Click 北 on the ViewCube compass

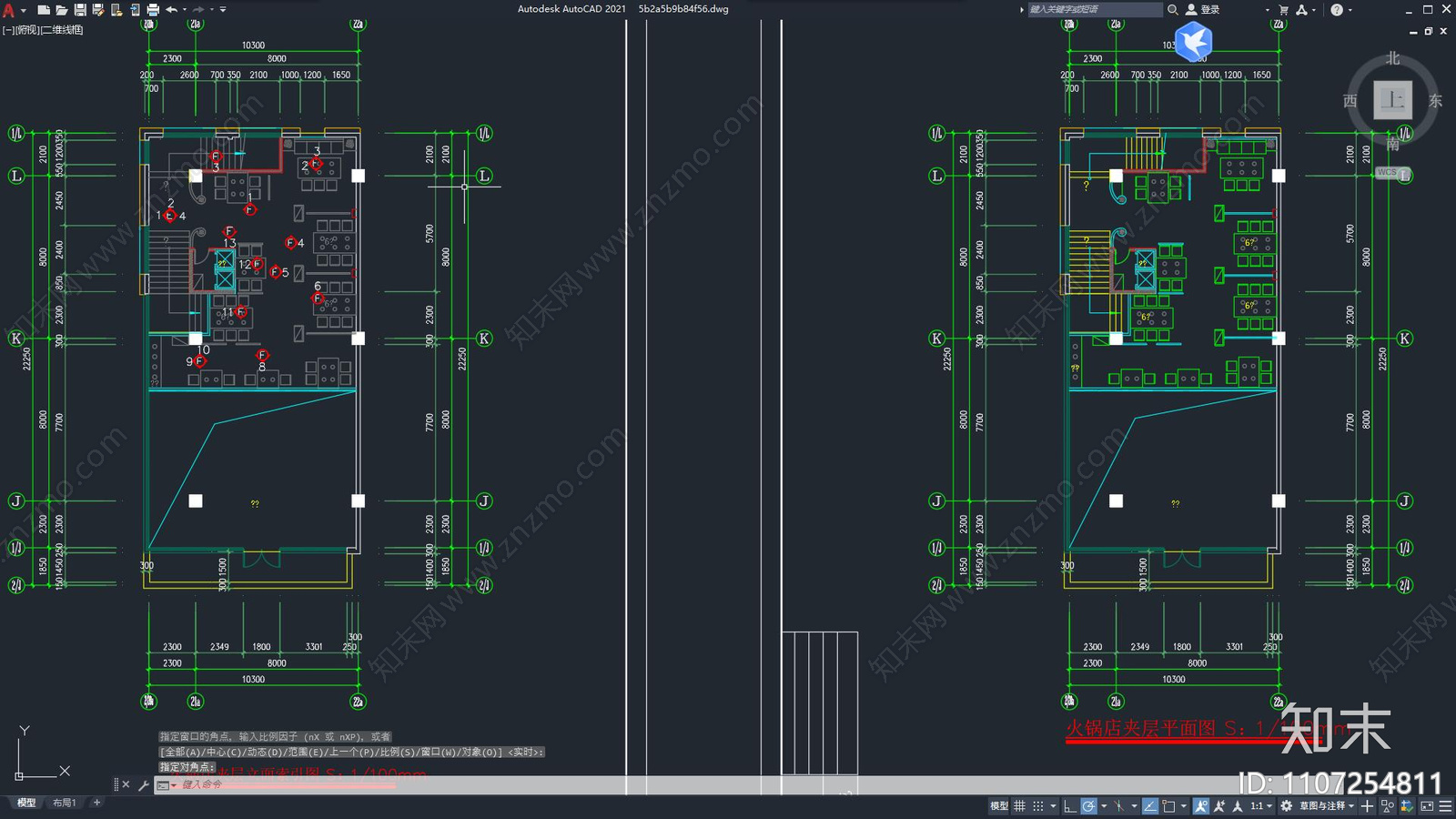pos(1393,58)
